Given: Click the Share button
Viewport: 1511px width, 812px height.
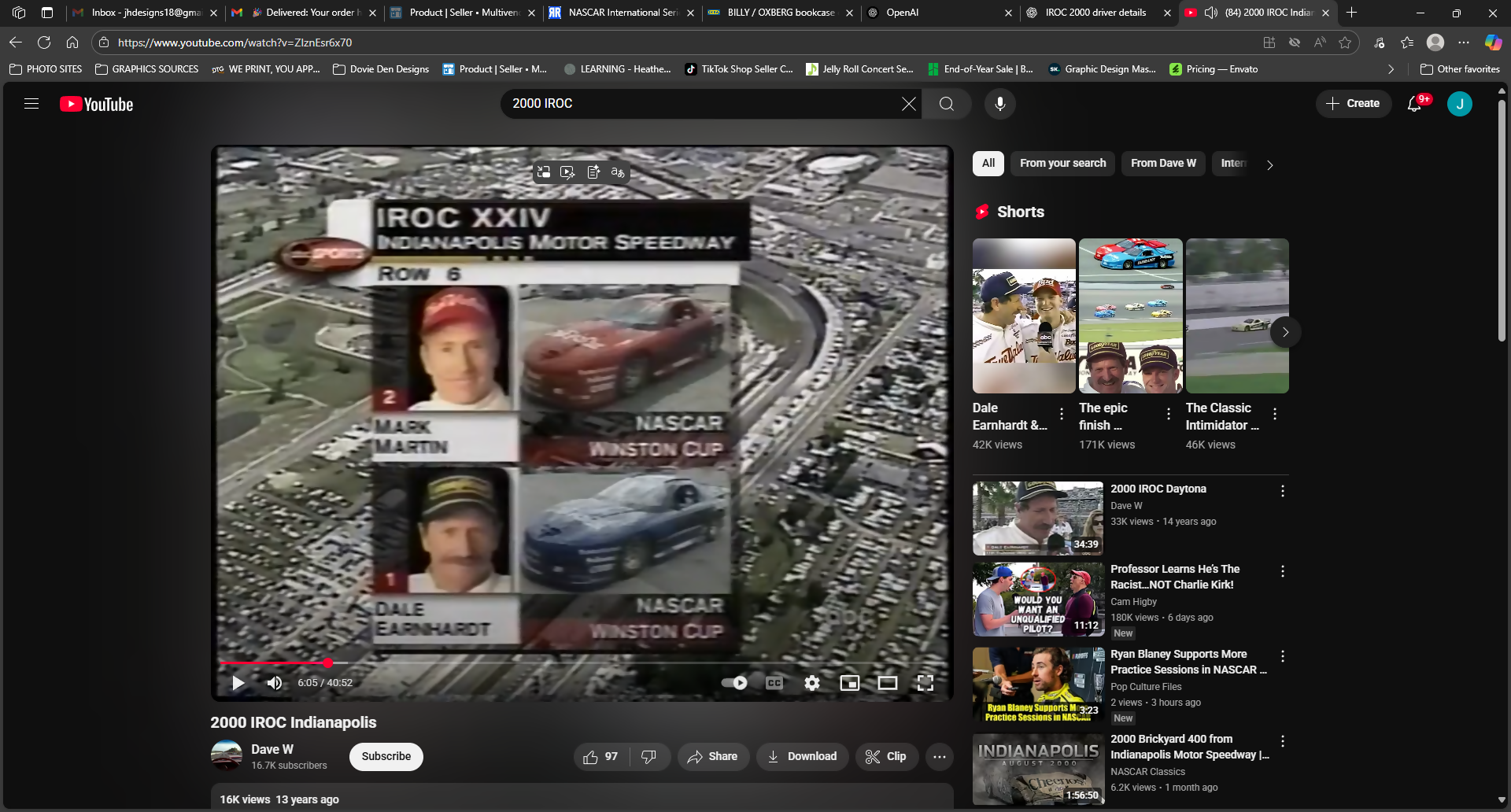Looking at the screenshot, I should [x=713, y=757].
